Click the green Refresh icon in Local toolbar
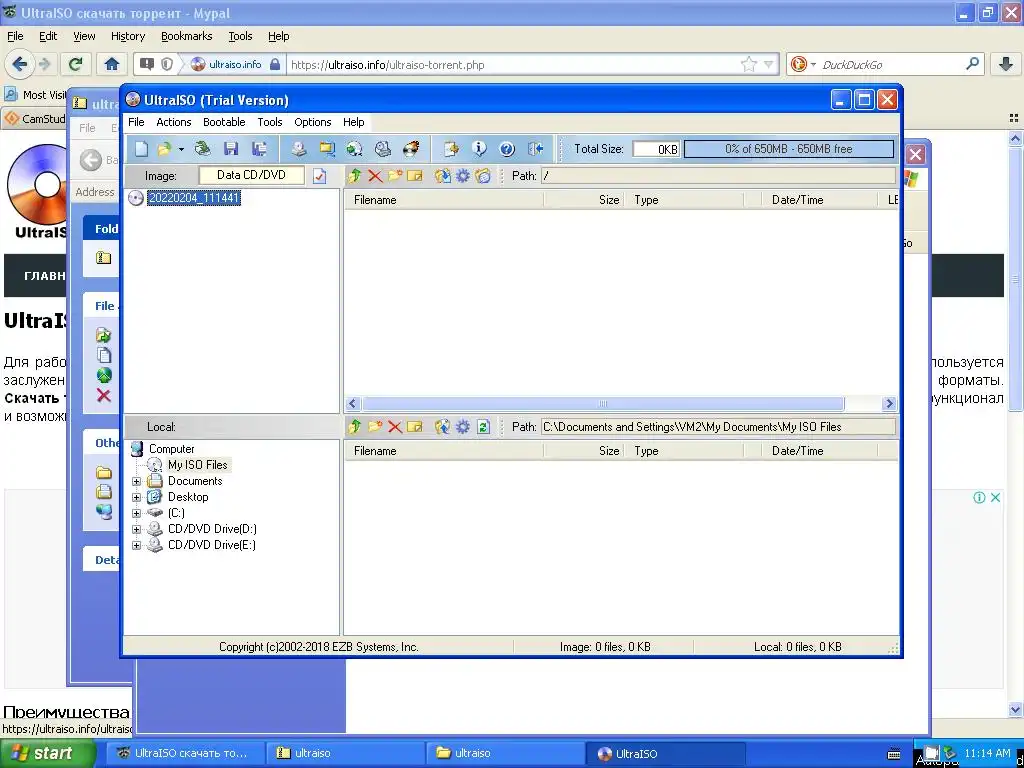The height and width of the screenshot is (768, 1024). 483,426
